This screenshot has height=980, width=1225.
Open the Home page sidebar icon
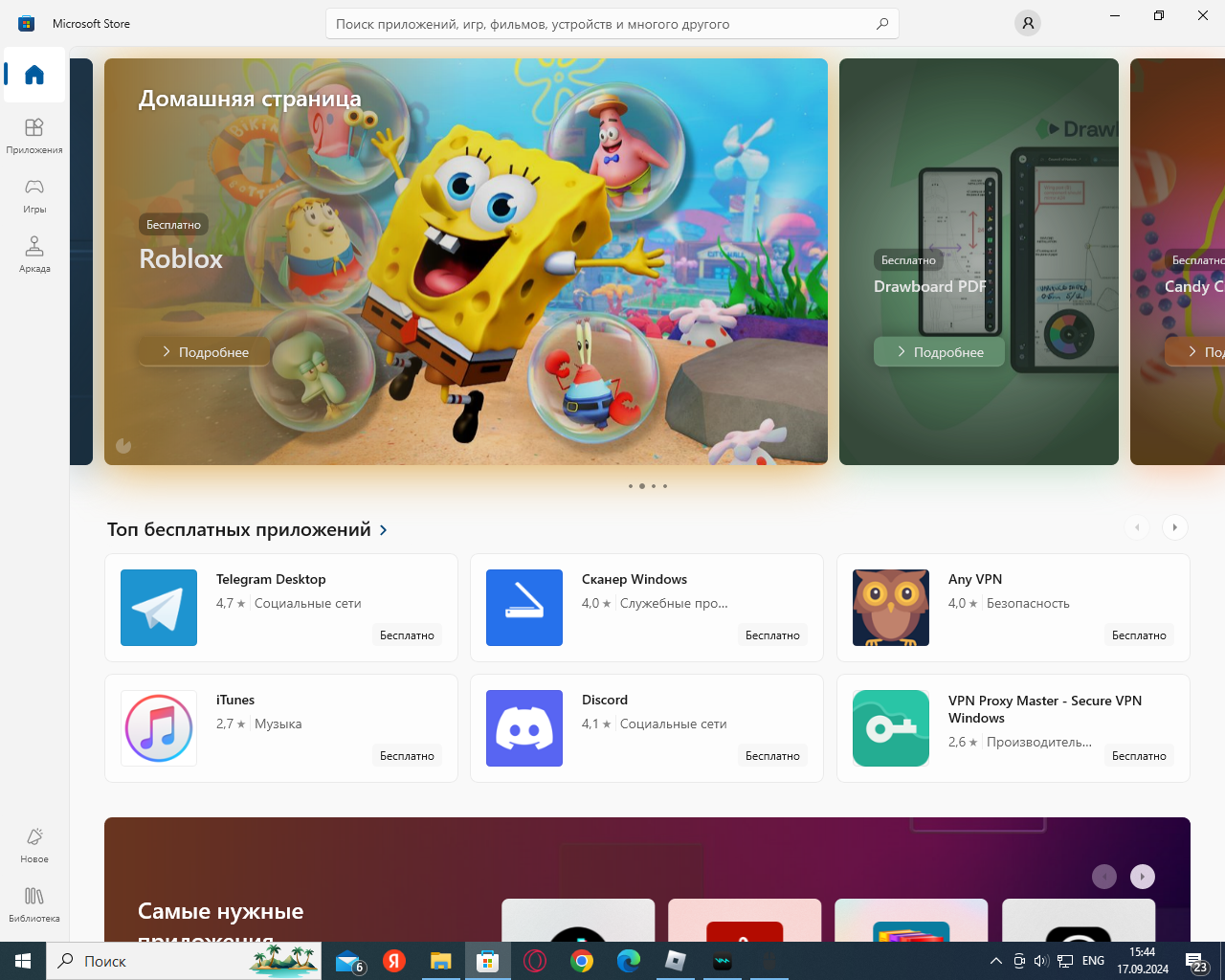34,75
